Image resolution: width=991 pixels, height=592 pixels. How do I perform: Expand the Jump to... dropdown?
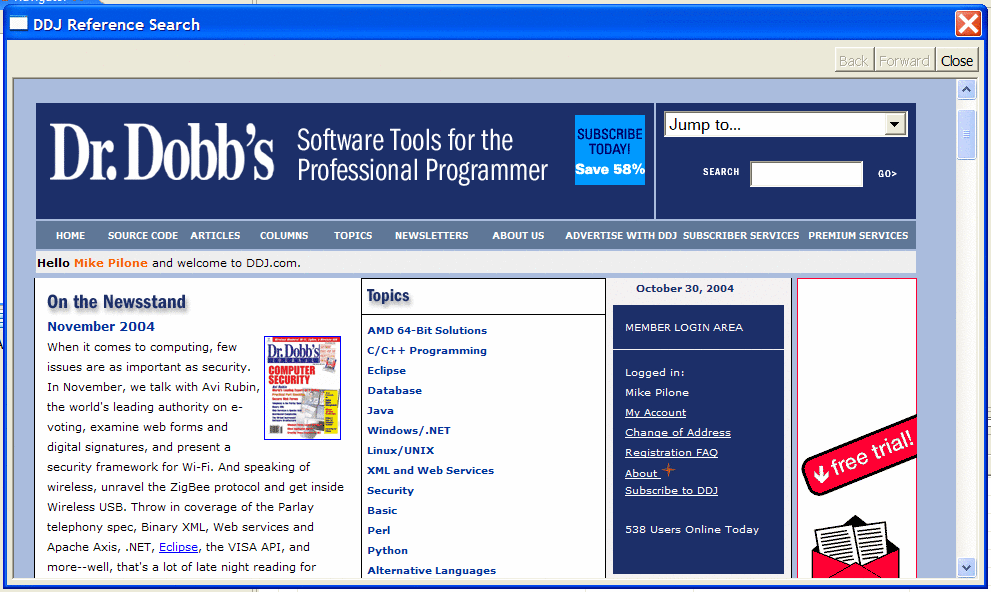(x=895, y=125)
